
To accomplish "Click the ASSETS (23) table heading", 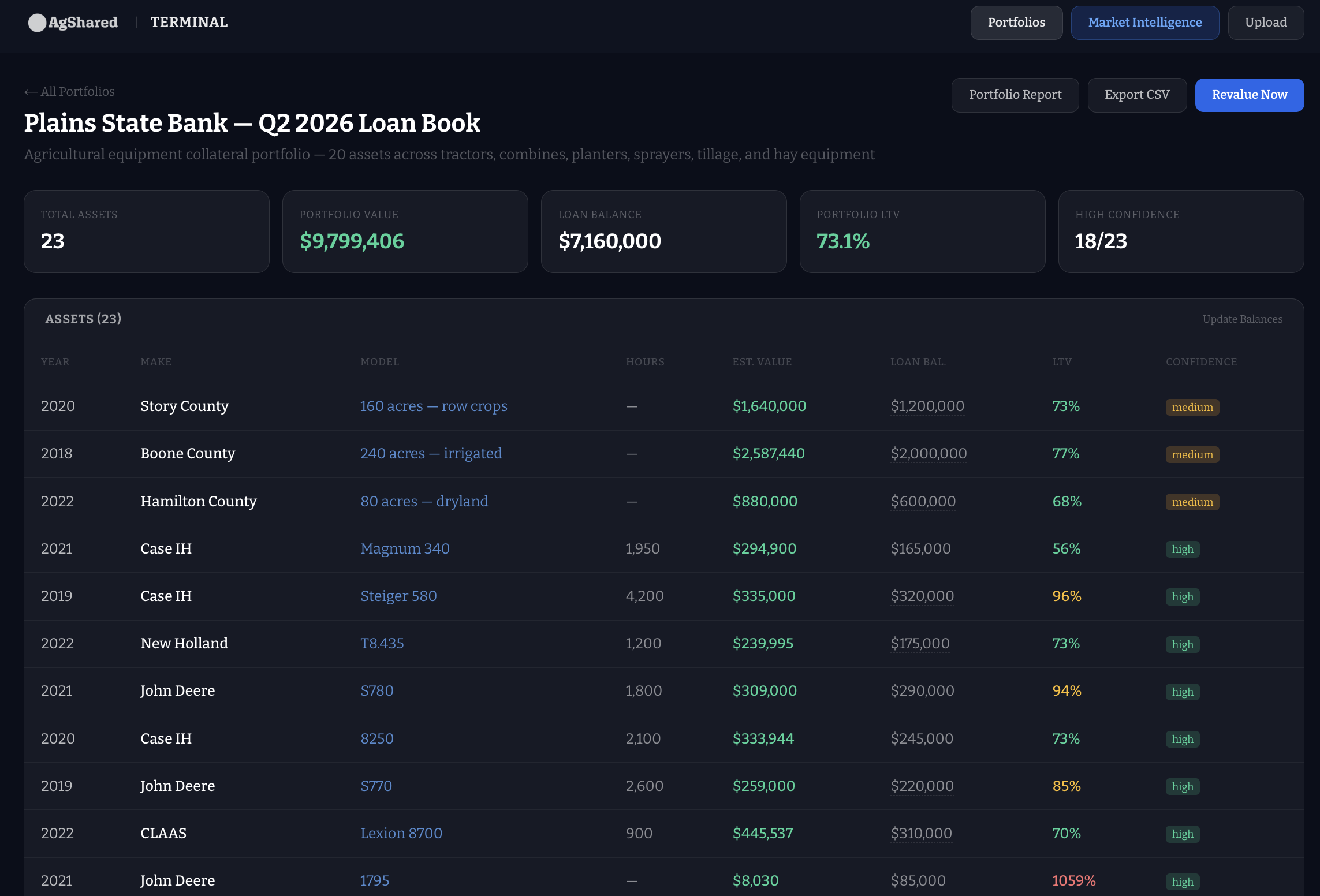I will click(x=83, y=319).
